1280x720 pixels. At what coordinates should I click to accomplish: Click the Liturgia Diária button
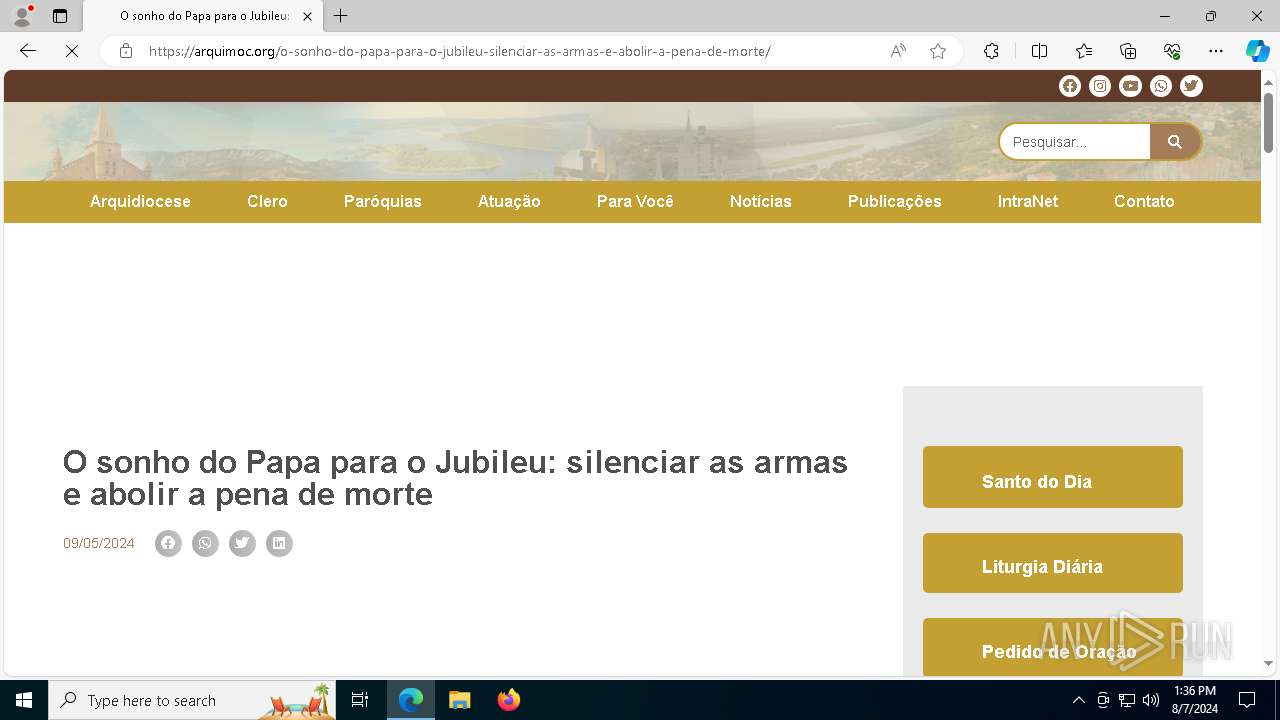pyautogui.click(x=1053, y=563)
